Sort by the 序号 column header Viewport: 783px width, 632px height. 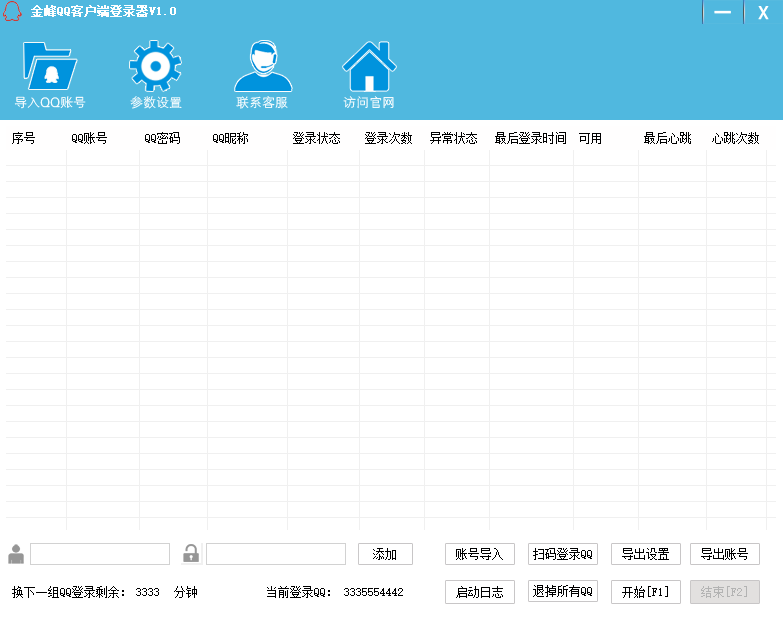[x=23, y=138]
